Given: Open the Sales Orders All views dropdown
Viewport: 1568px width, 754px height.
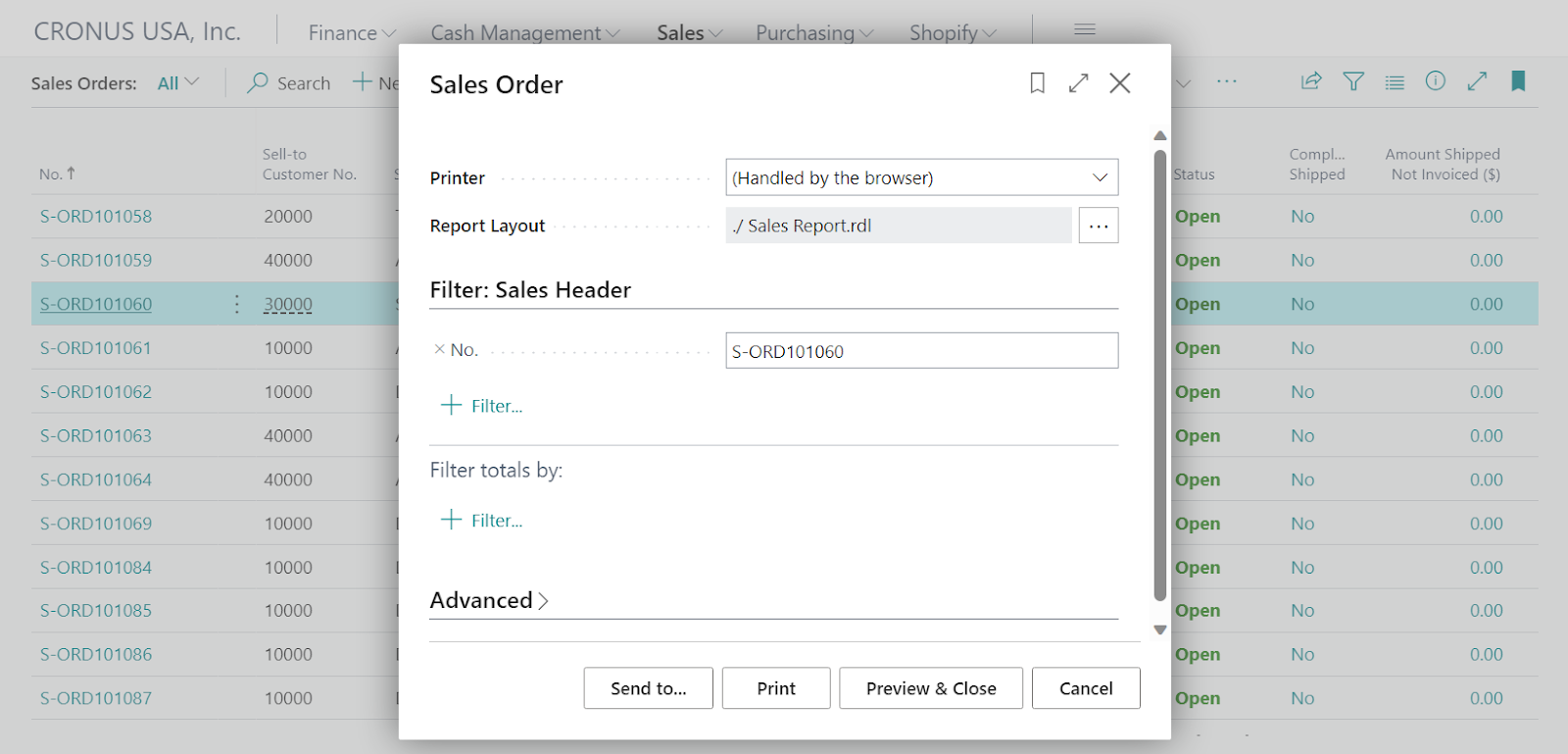Looking at the screenshot, I should tap(178, 83).
